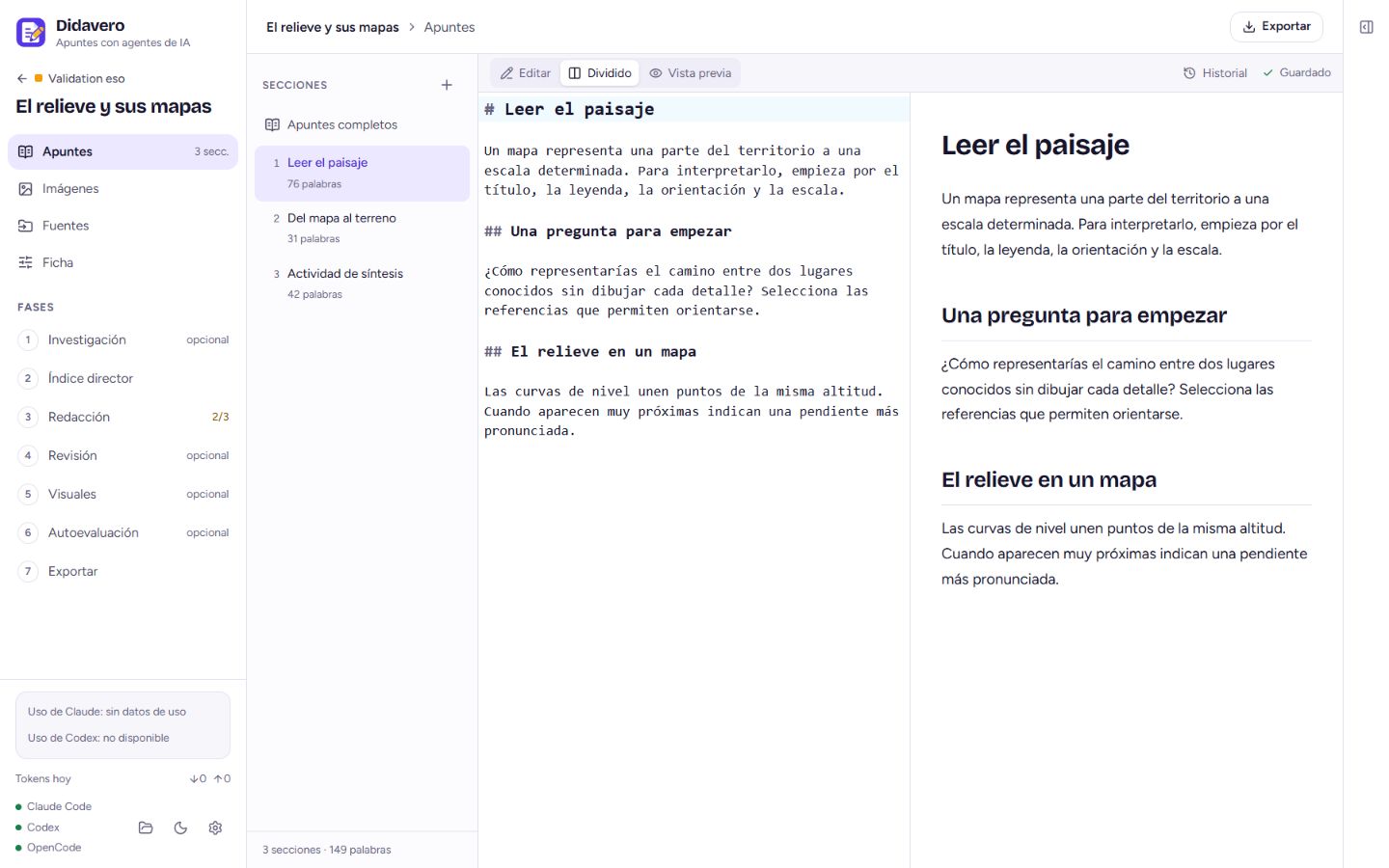Select section 1 Leer el paisaje
1389x868 pixels.
click(362, 174)
